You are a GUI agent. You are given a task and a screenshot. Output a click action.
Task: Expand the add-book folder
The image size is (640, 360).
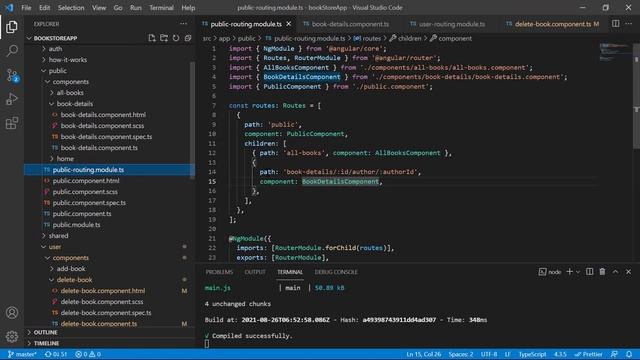click(x=71, y=269)
